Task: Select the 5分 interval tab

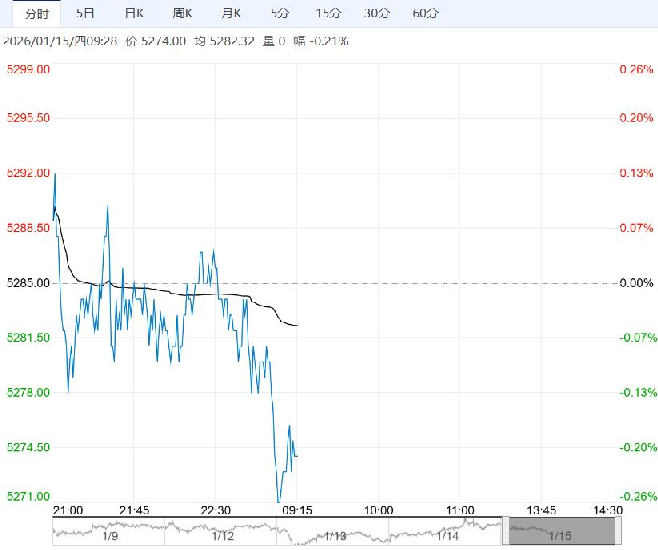Action: pos(280,13)
